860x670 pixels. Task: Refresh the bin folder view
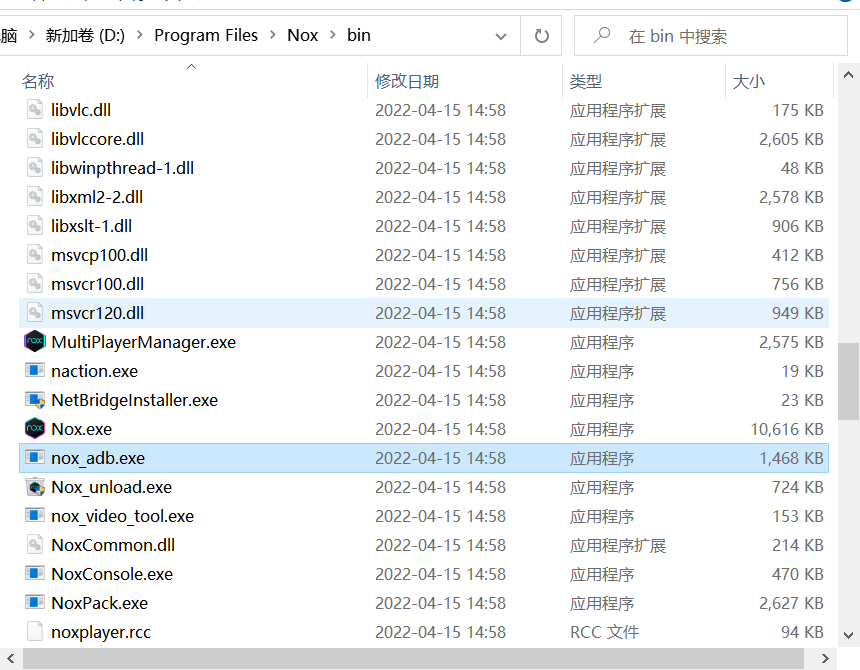tap(541, 36)
